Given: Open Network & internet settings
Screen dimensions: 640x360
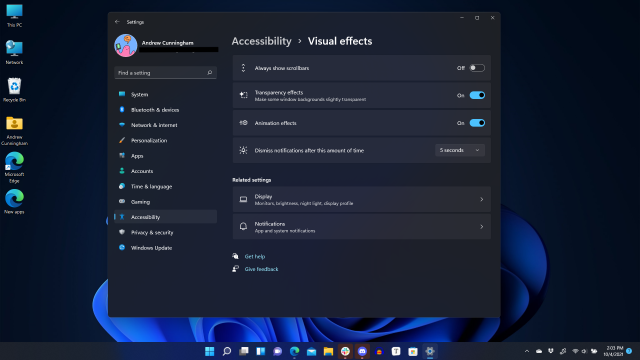Looking at the screenshot, I should [165, 125].
